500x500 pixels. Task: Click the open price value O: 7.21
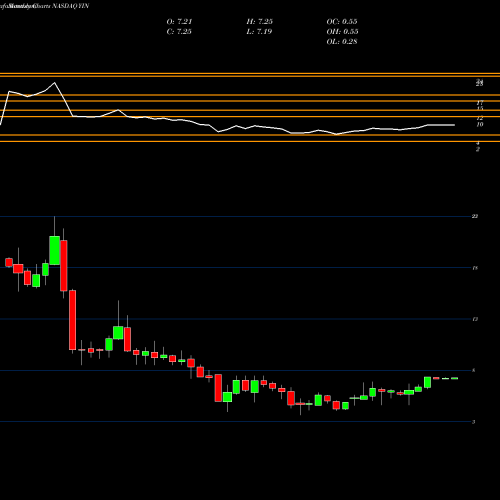click(179, 22)
